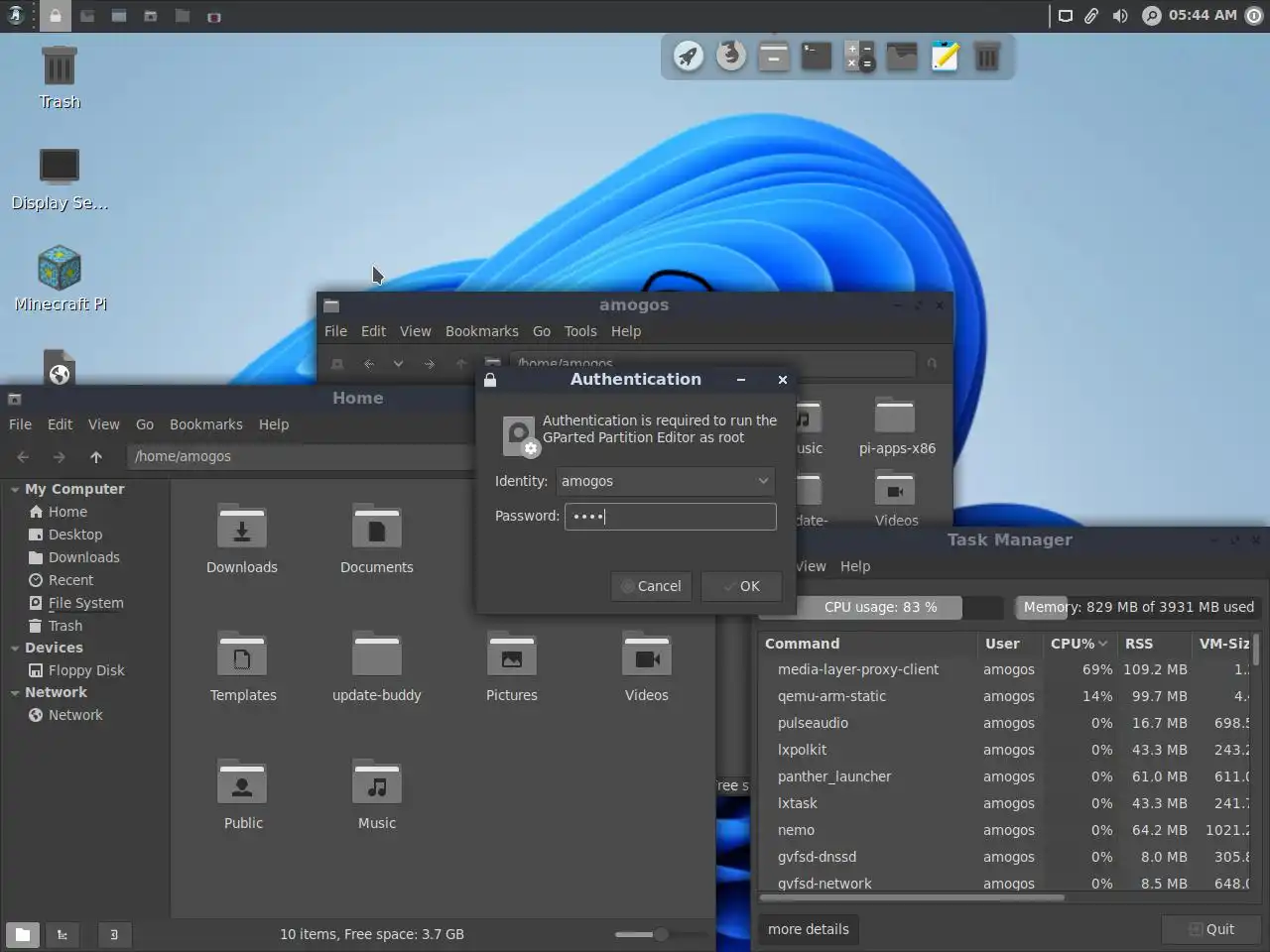Select the Pictures folder in Home window
The width and height of the screenshot is (1270, 952).
[512, 666]
